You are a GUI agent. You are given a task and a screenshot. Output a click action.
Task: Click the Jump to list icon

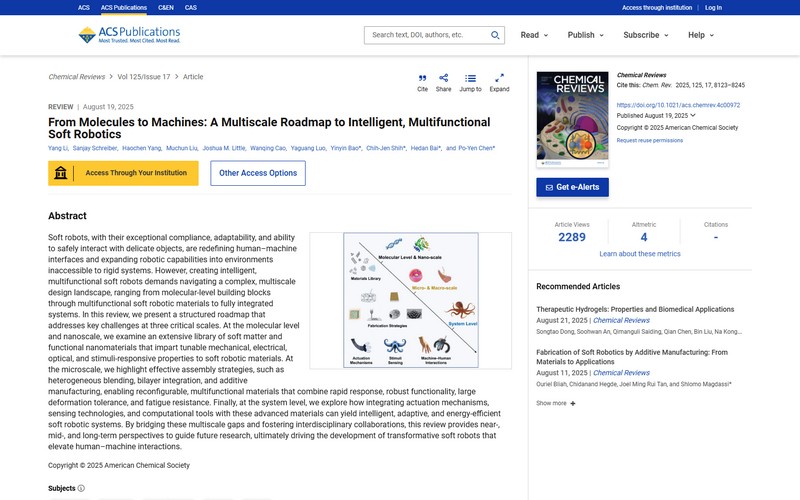tap(470, 78)
